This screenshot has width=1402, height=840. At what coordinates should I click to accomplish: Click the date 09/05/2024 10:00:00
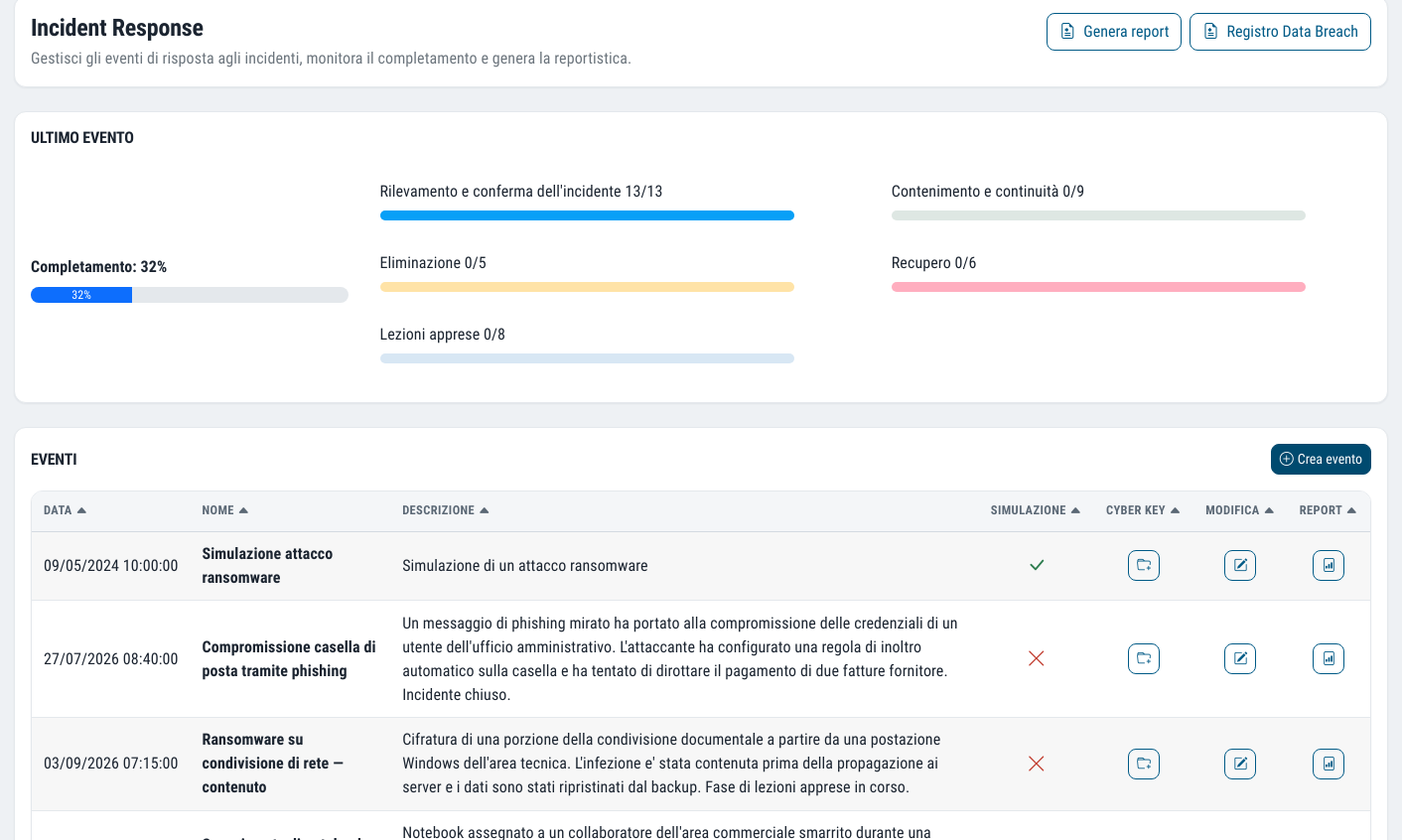click(x=111, y=566)
